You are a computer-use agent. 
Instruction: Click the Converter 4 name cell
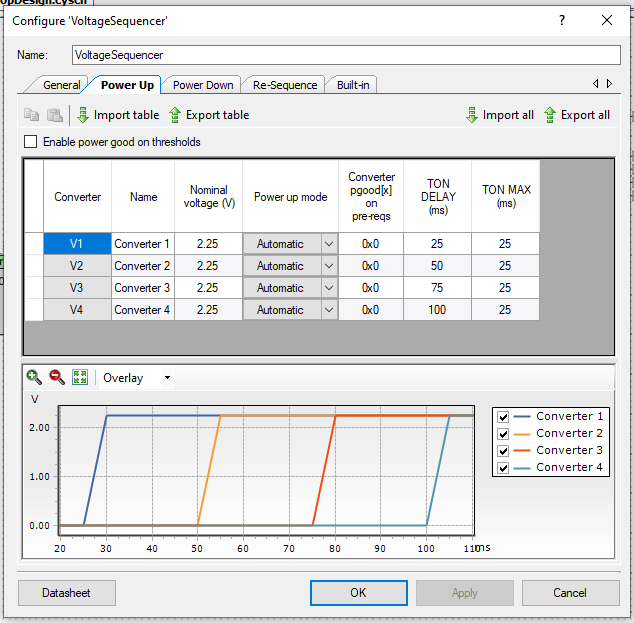tap(143, 310)
